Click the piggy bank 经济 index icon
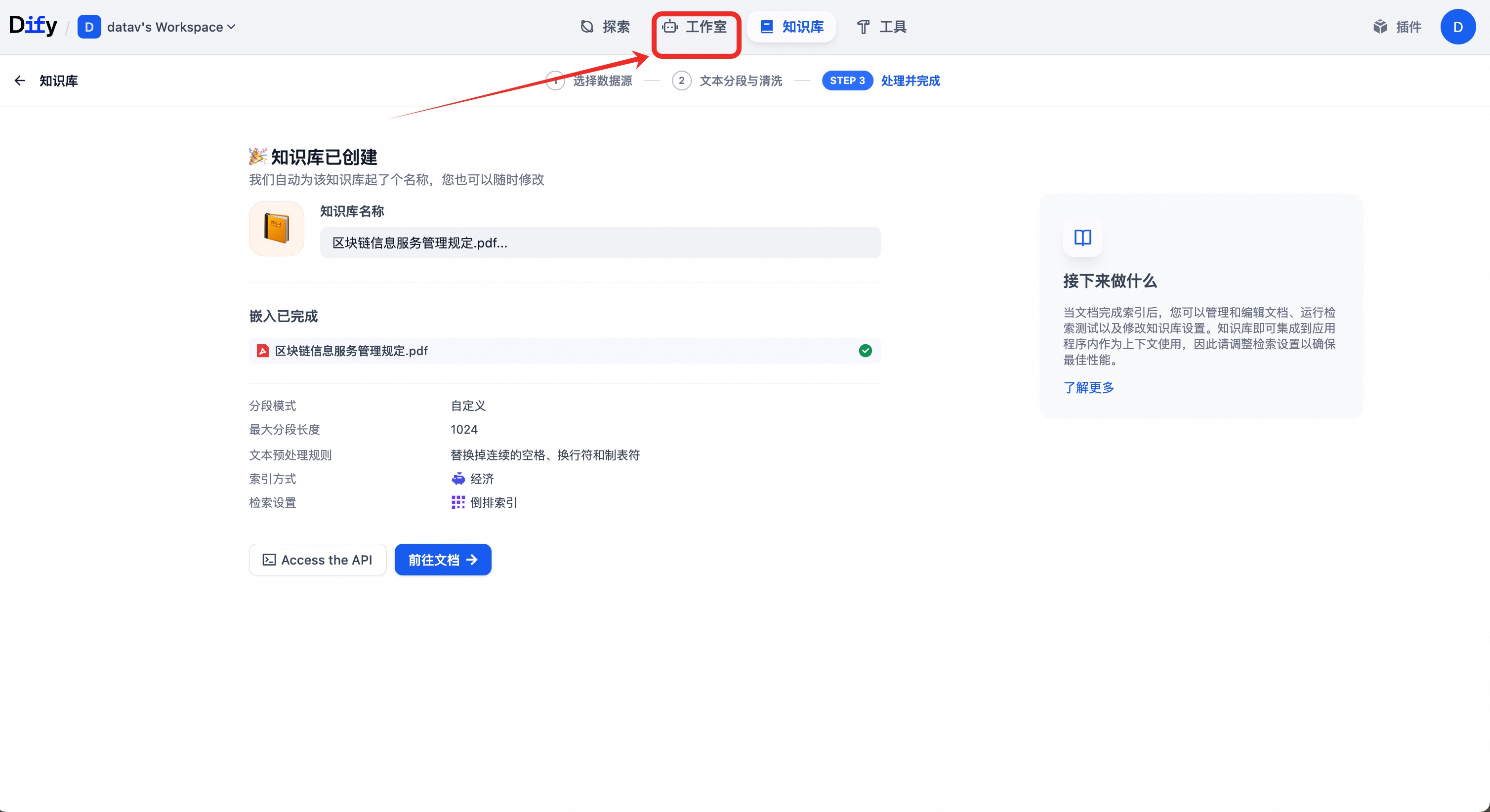This screenshot has height=812, width=1490. (458, 479)
